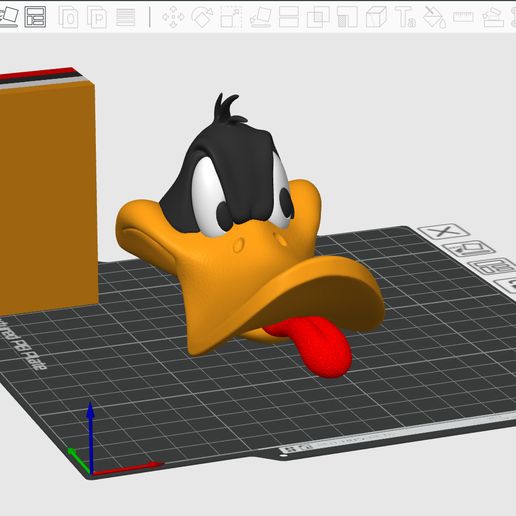516x516 pixels.
Task: Click the plate arrange objects icon
Action: click(493, 266)
